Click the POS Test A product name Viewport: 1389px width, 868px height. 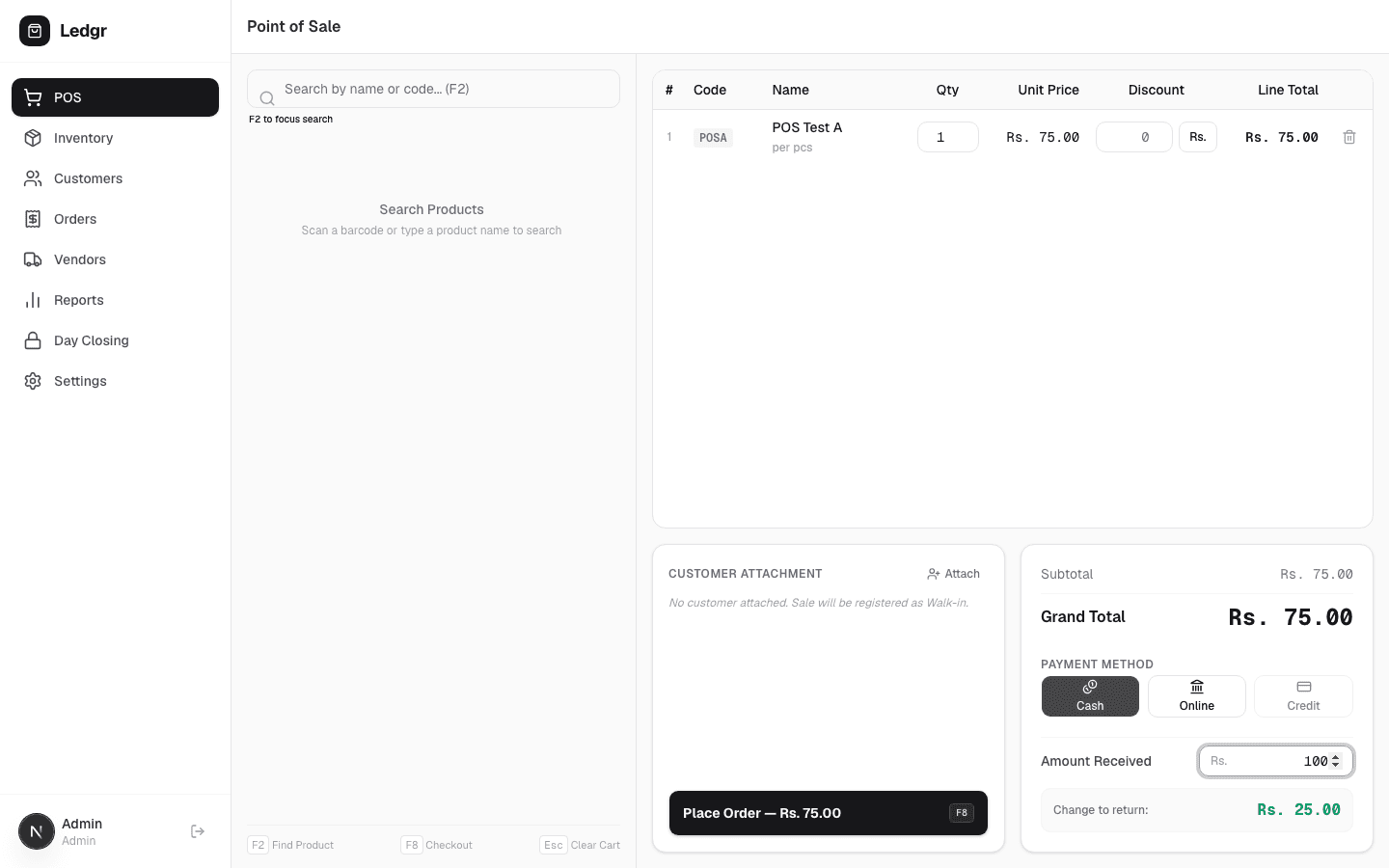(807, 127)
